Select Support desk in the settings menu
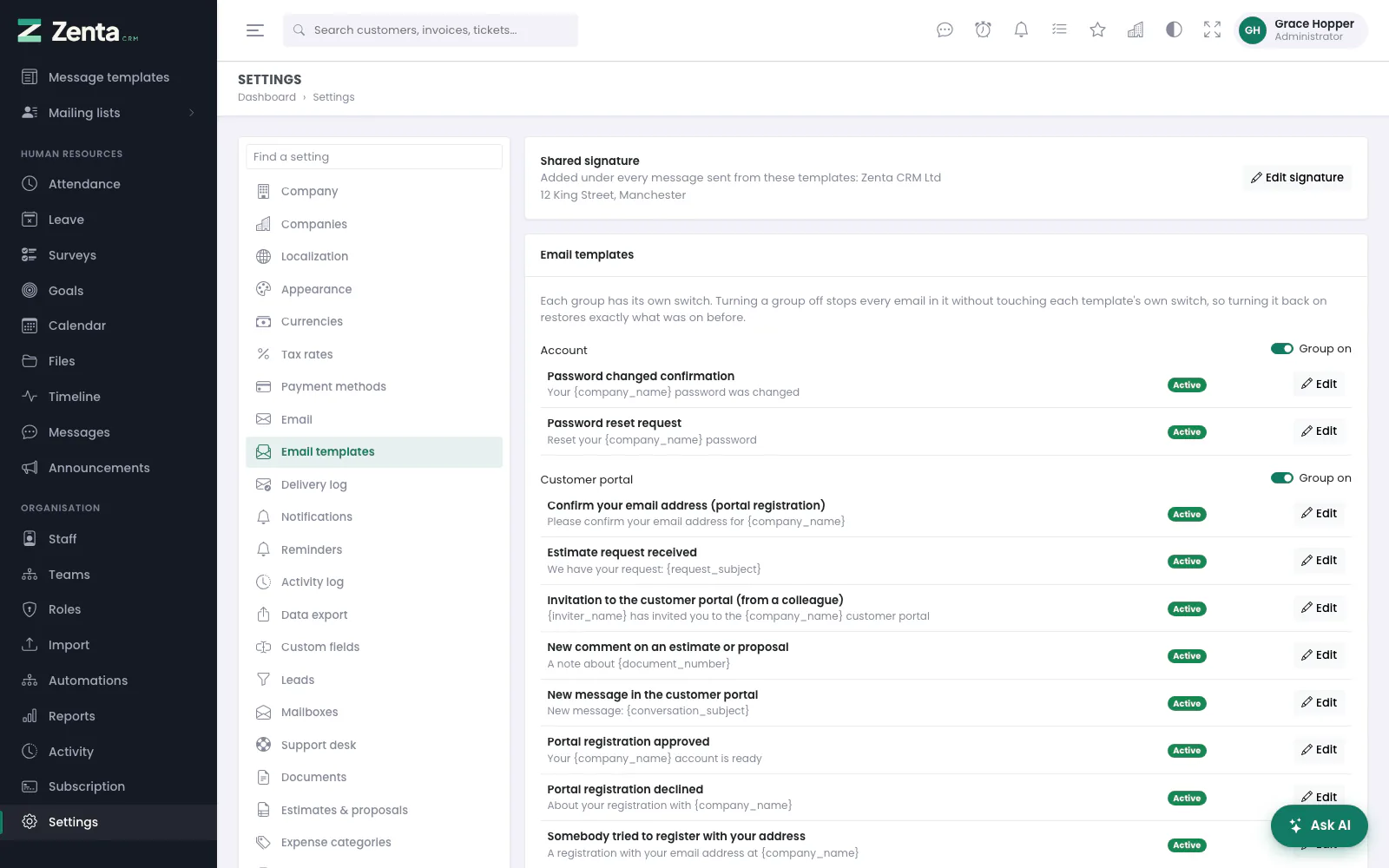This screenshot has width=1389, height=868. [374, 745]
